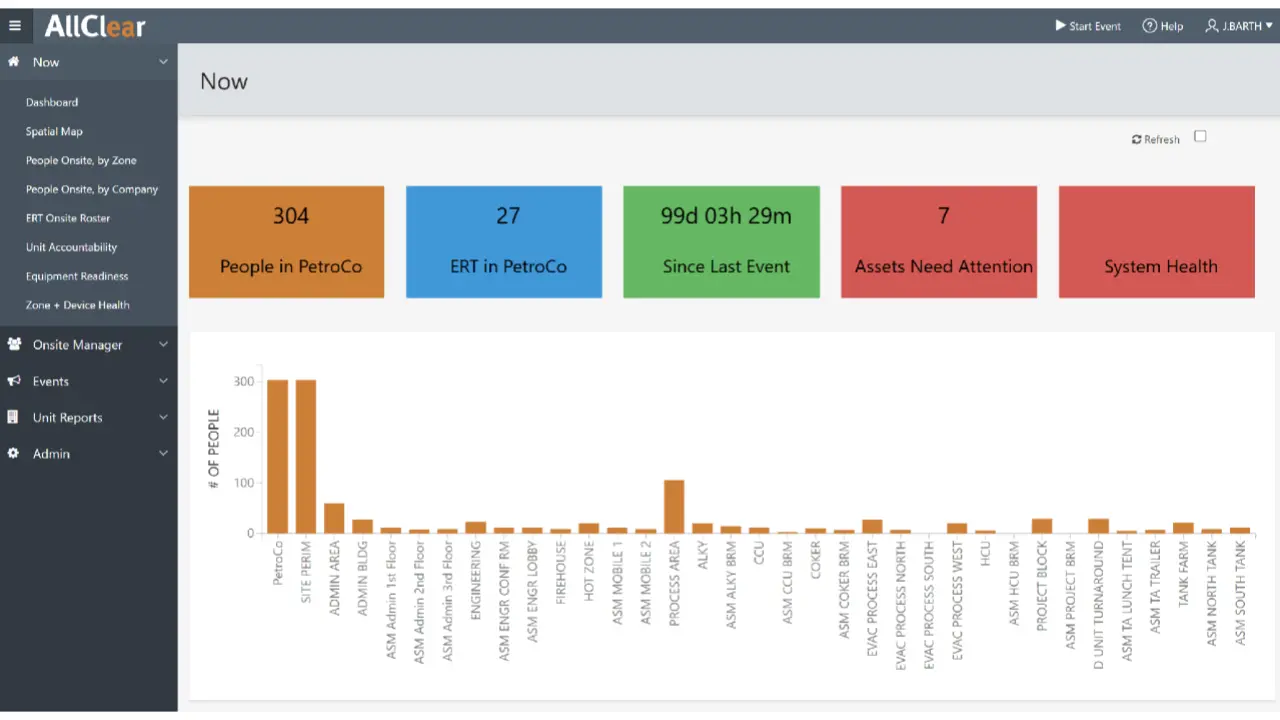Expand the Onsite Manager chevron
Viewport: 1280px width, 720px height.
163,345
